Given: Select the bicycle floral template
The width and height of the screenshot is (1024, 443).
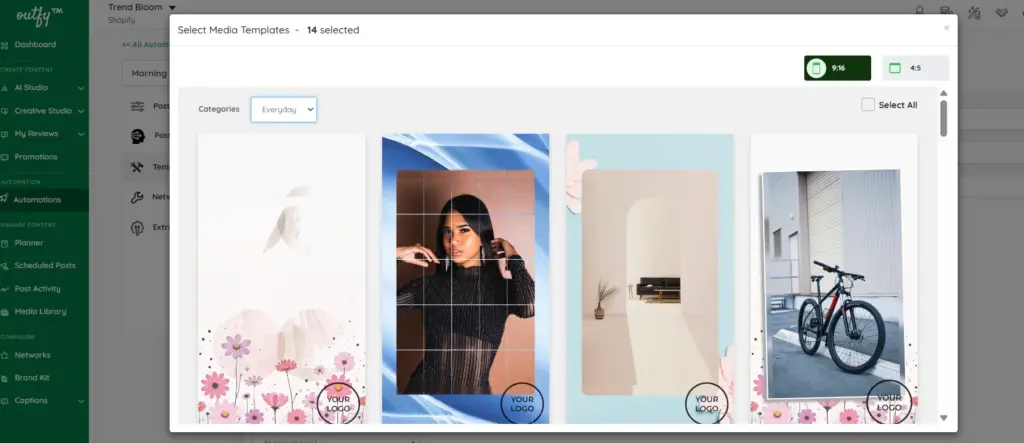Looking at the screenshot, I should pos(834,279).
